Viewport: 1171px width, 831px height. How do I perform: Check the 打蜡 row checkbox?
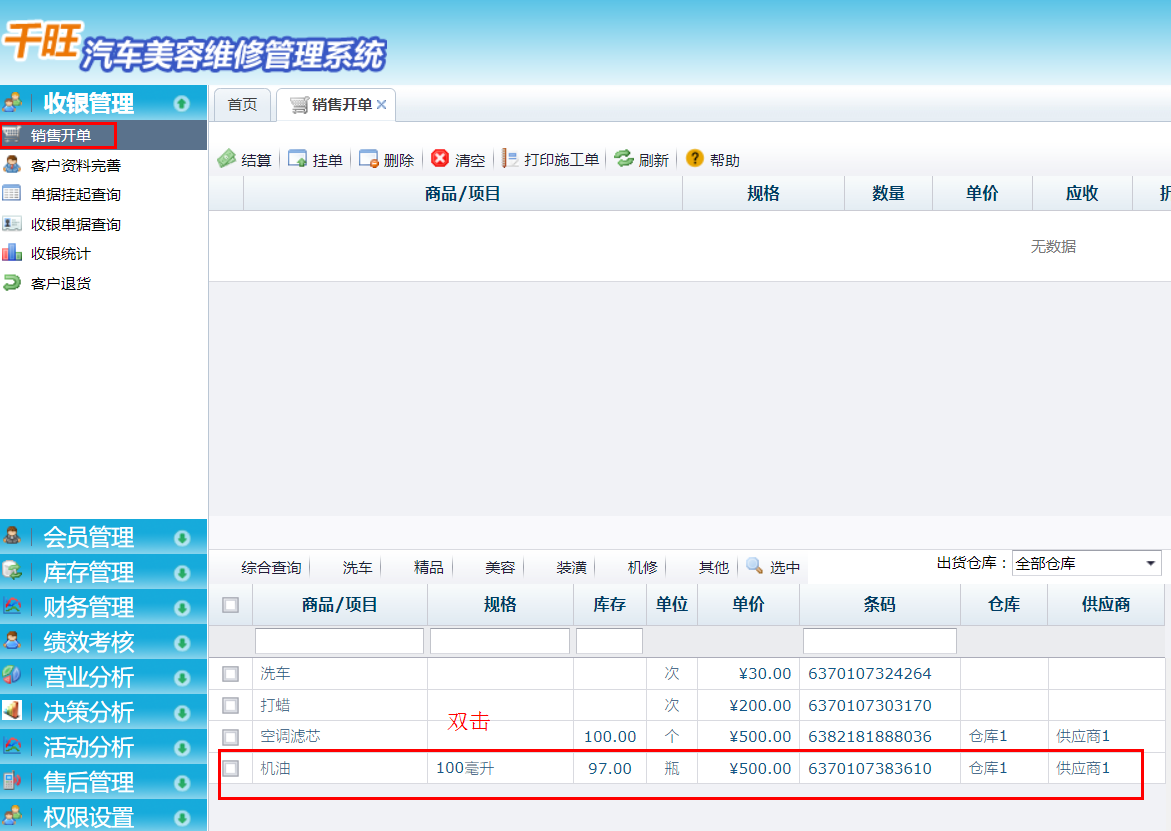point(231,706)
